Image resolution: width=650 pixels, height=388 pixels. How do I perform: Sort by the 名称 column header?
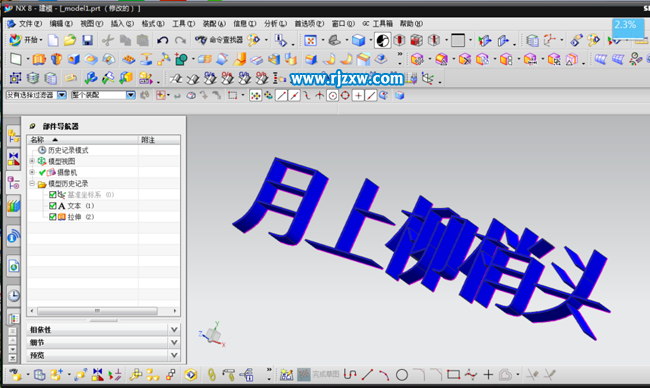pos(82,140)
